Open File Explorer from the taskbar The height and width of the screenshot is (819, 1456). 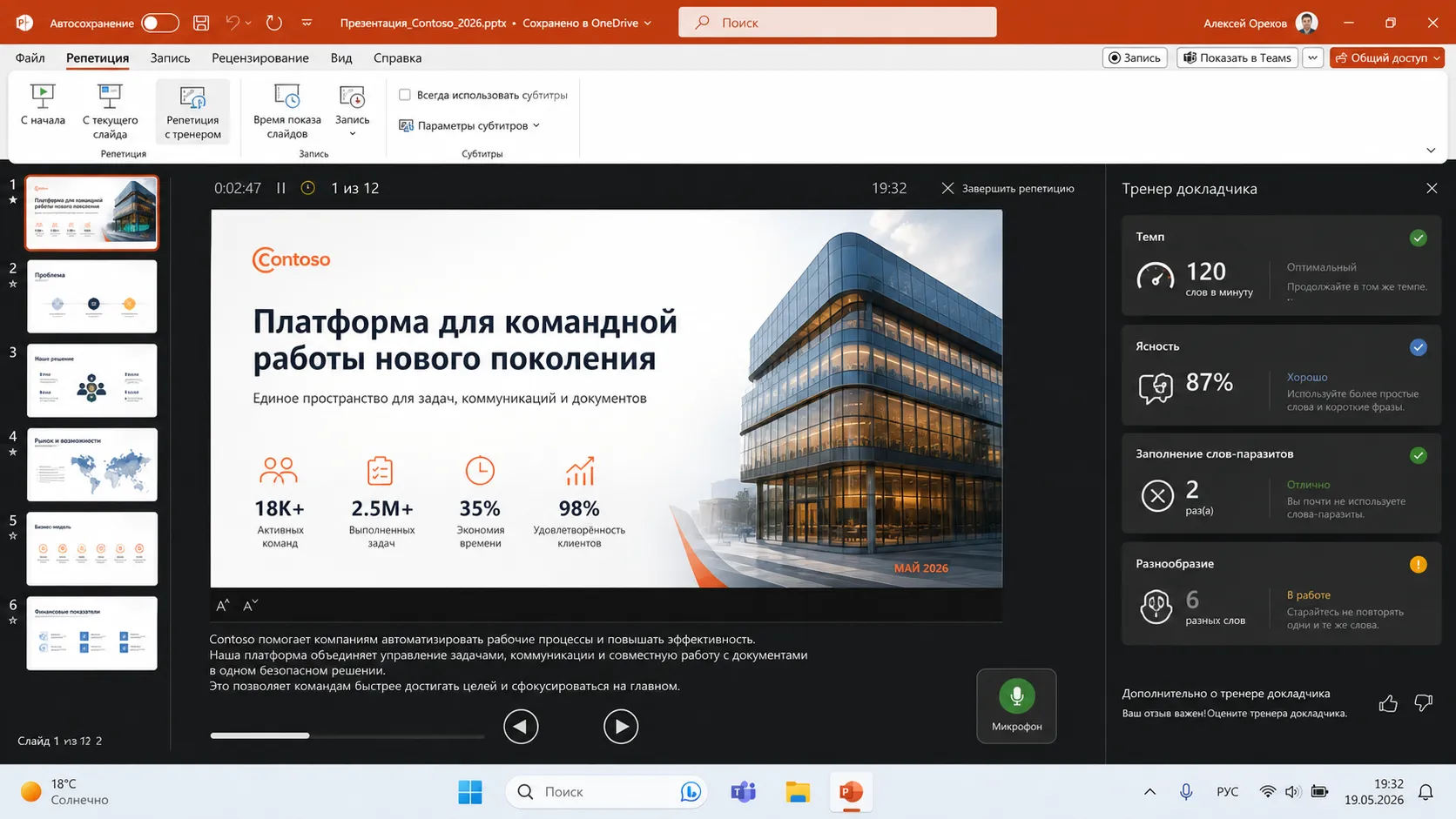(x=798, y=792)
